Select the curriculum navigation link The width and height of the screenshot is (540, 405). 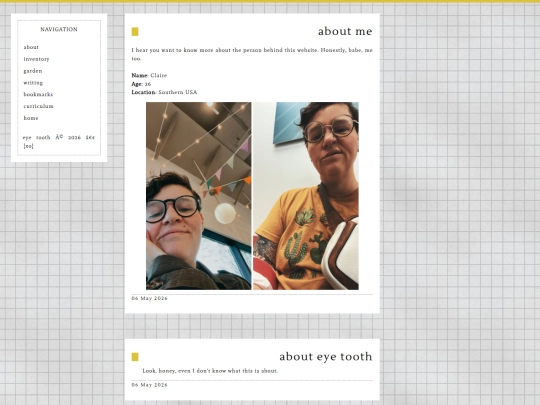[x=38, y=106]
